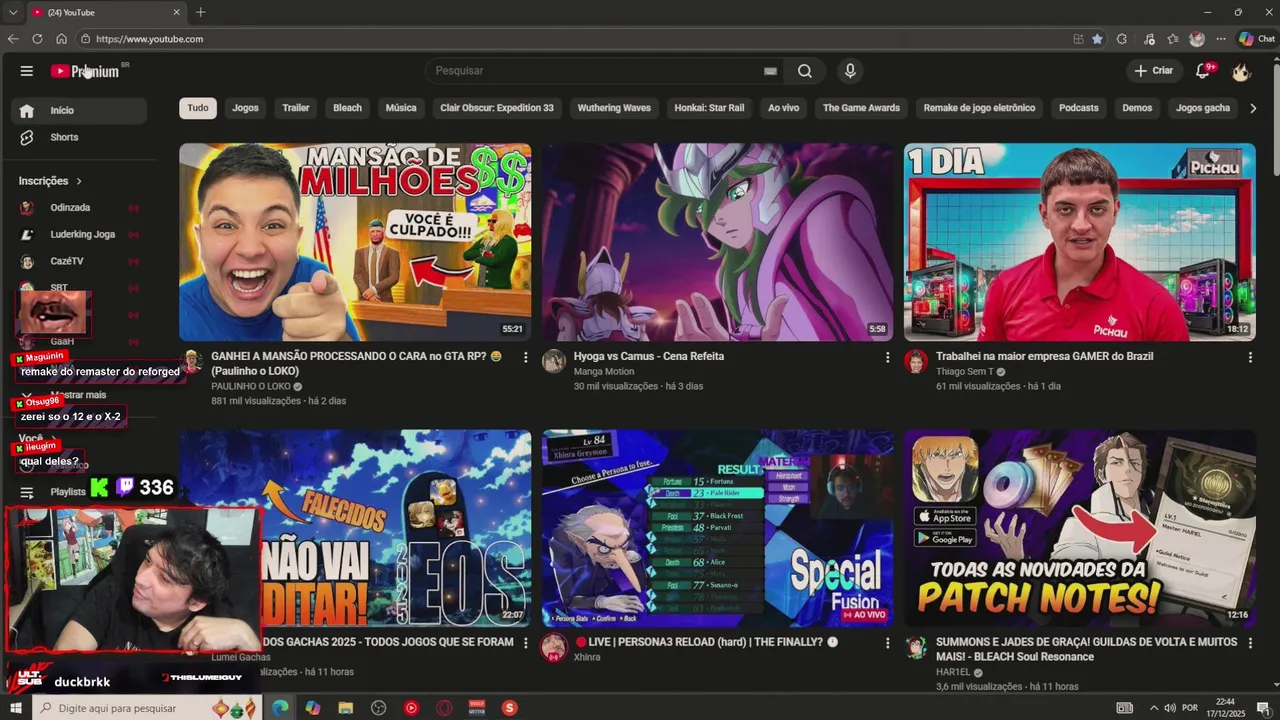Click the search magnifier button
Viewport: 1280px width, 720px height.
[x=805, y=71]
